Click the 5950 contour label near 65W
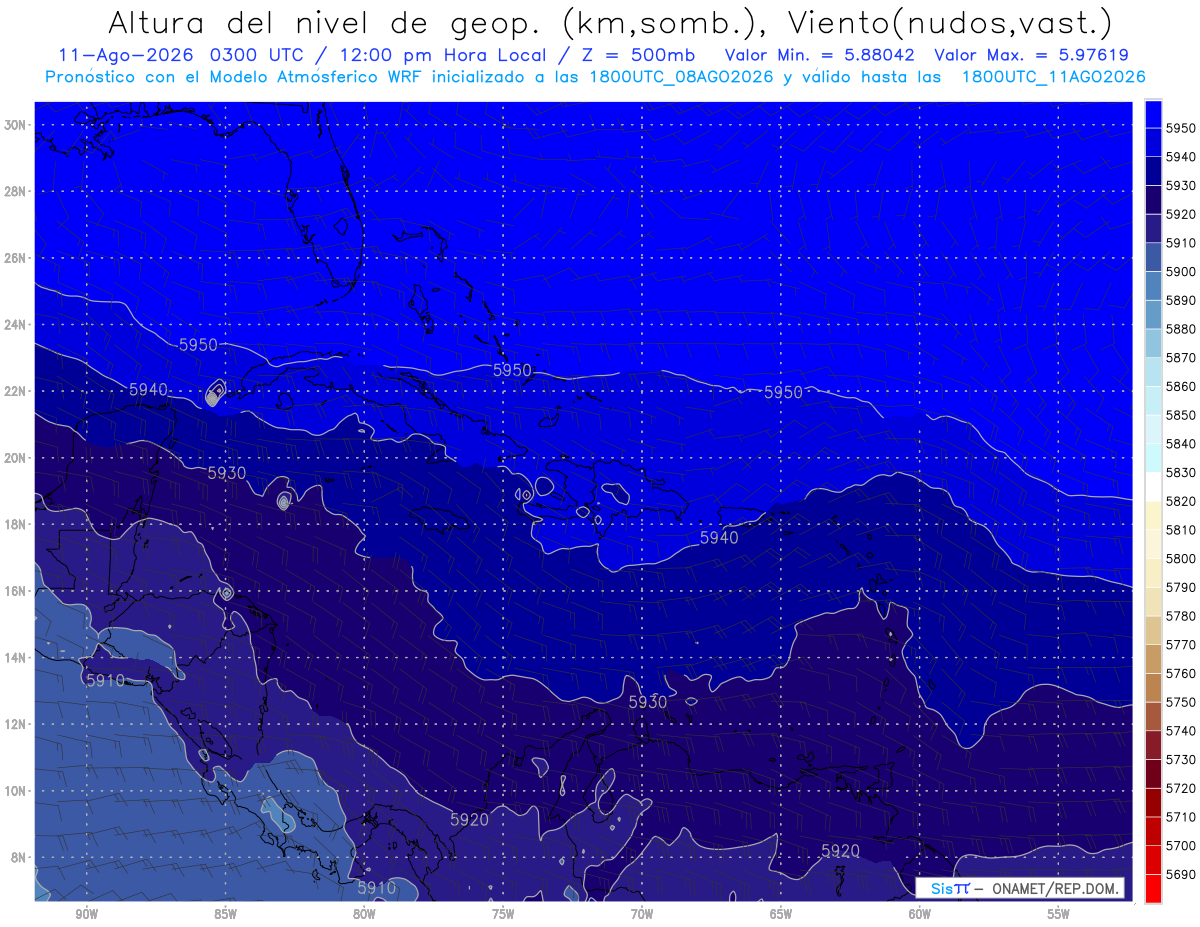 pos(783,393)
